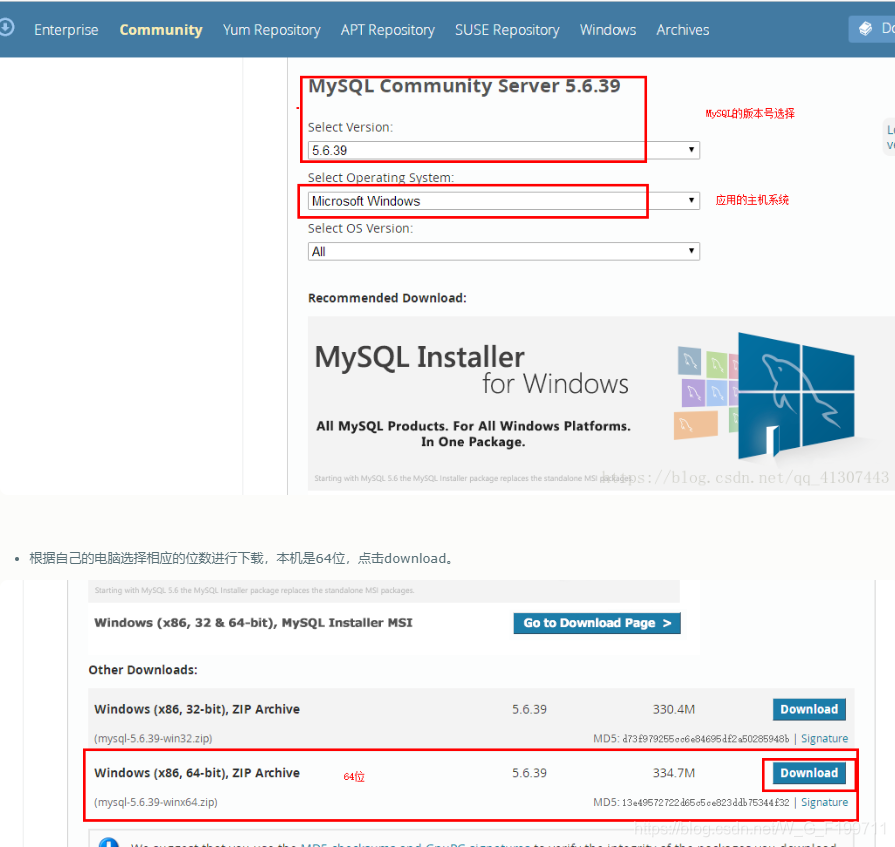The height and width of the screenshot is (847, 895).
Task: Click the 330.4M file size value
Action: click(674, 709)
